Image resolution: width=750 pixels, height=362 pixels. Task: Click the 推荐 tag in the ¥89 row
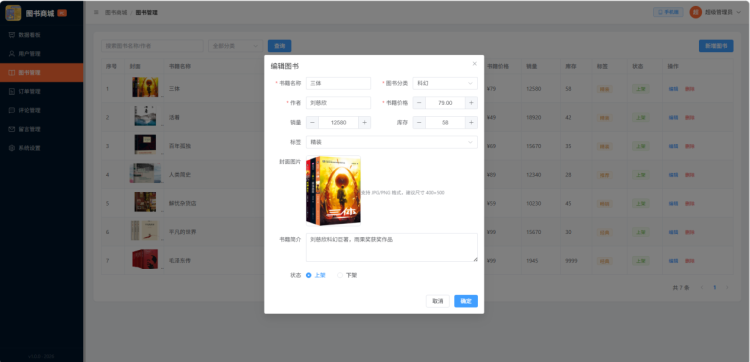(x=605, y=175)
